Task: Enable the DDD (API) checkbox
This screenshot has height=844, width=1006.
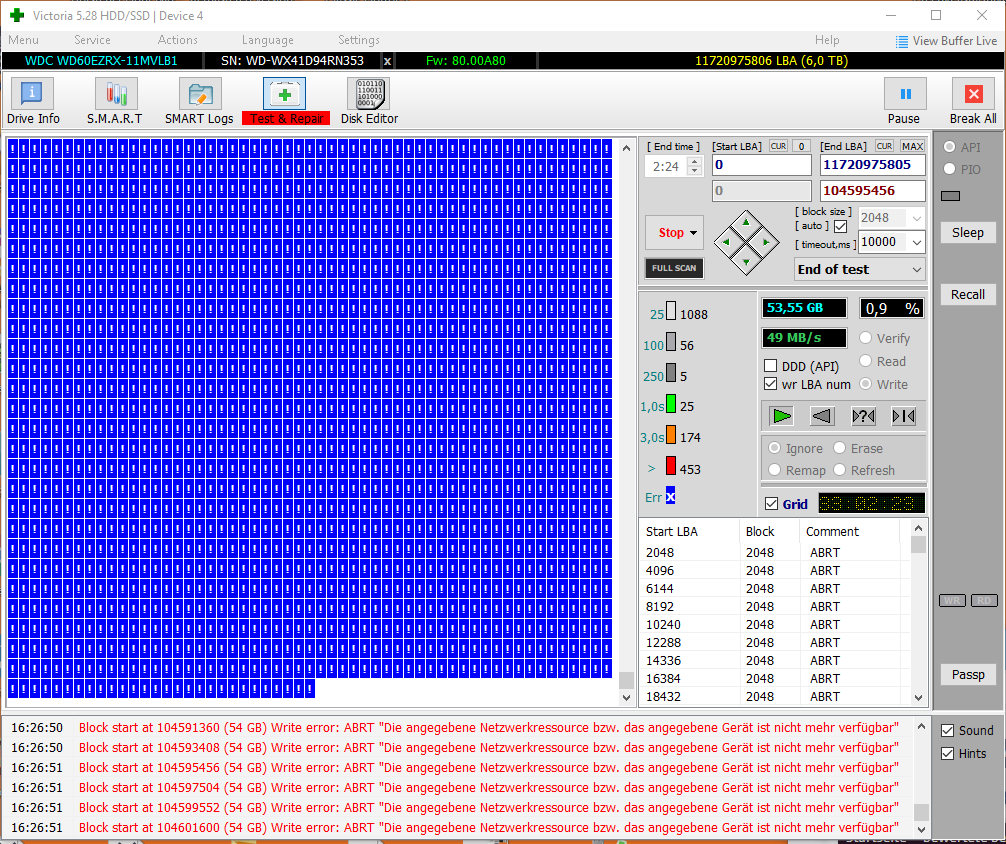Action: click(x=771, y=366)
